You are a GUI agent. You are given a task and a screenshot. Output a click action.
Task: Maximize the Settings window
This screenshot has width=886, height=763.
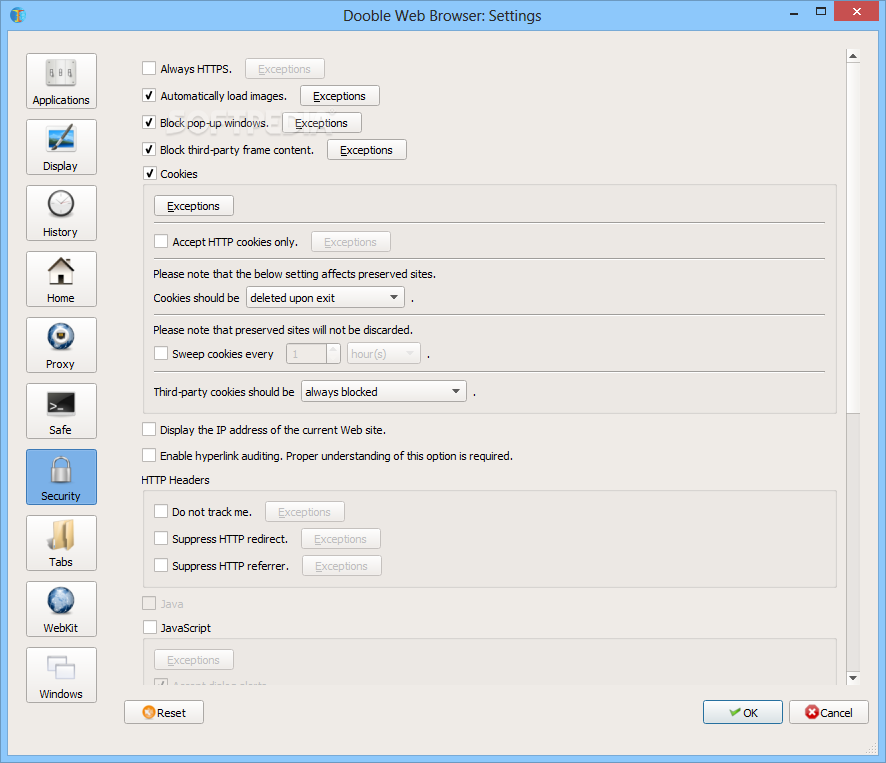click(821, 11)
